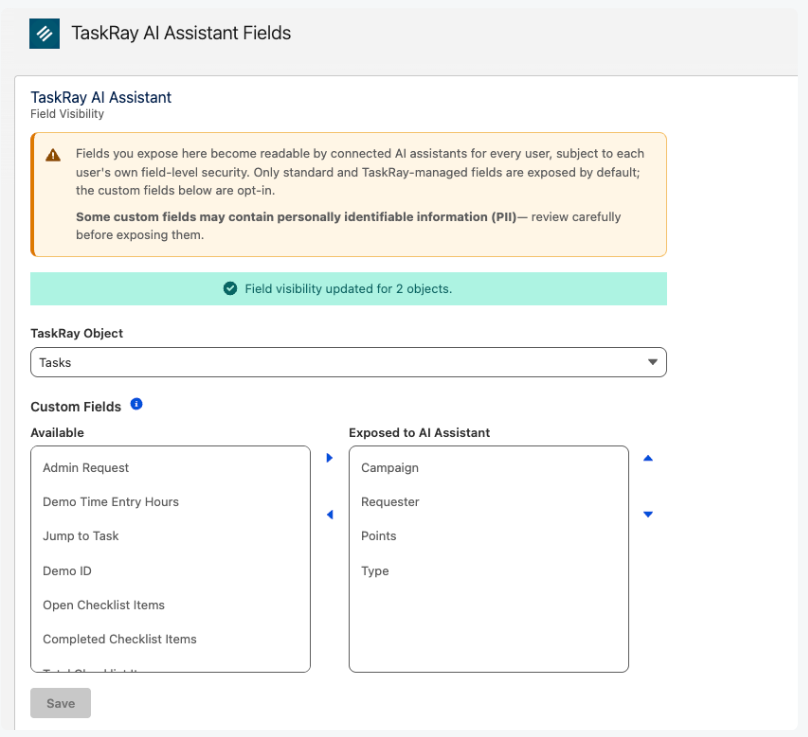Click the Save button
808x737 pixels.
click(x=61, y=703)
